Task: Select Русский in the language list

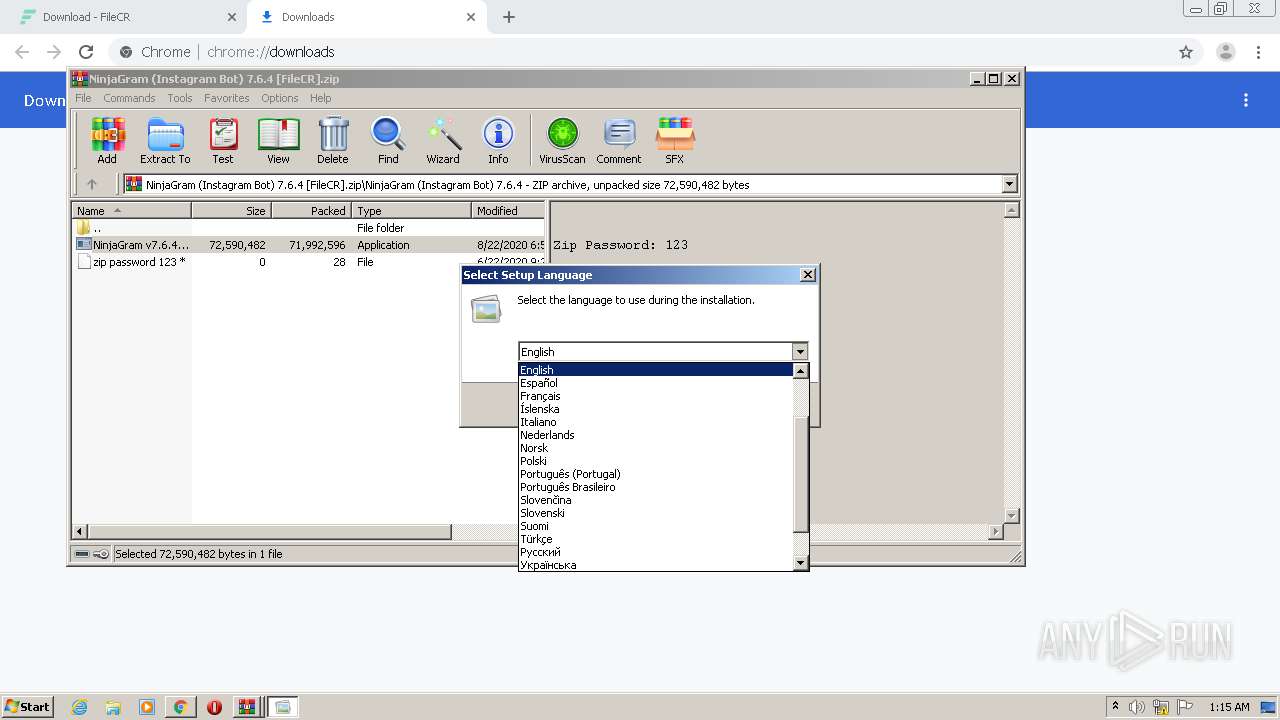Action: tap(655, 552)
